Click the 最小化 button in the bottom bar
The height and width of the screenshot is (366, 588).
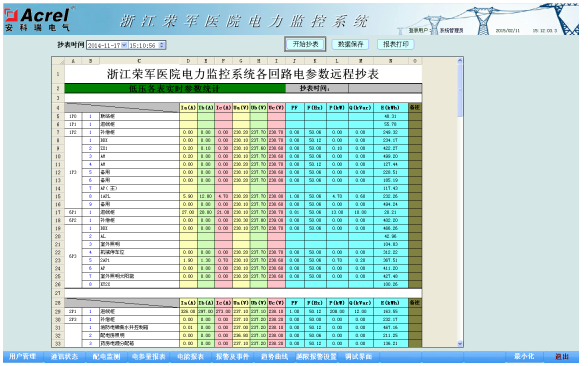(x=524, y=357)
